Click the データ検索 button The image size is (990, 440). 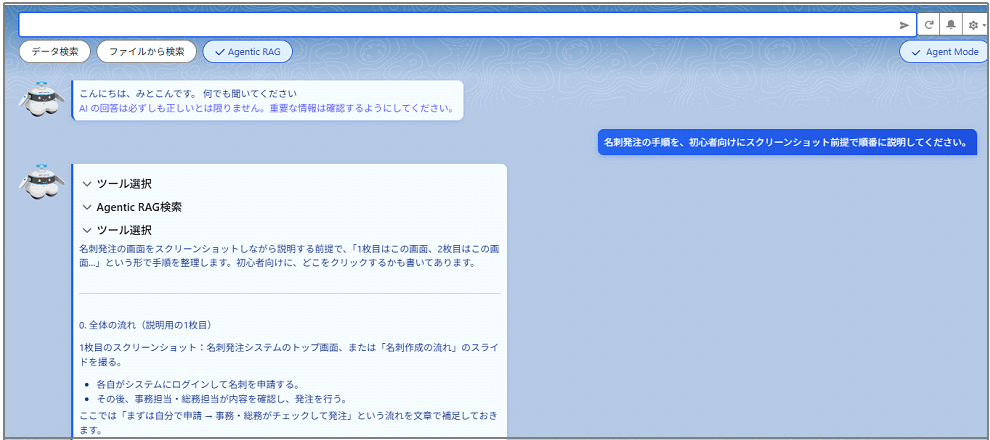tap(55, 52)
